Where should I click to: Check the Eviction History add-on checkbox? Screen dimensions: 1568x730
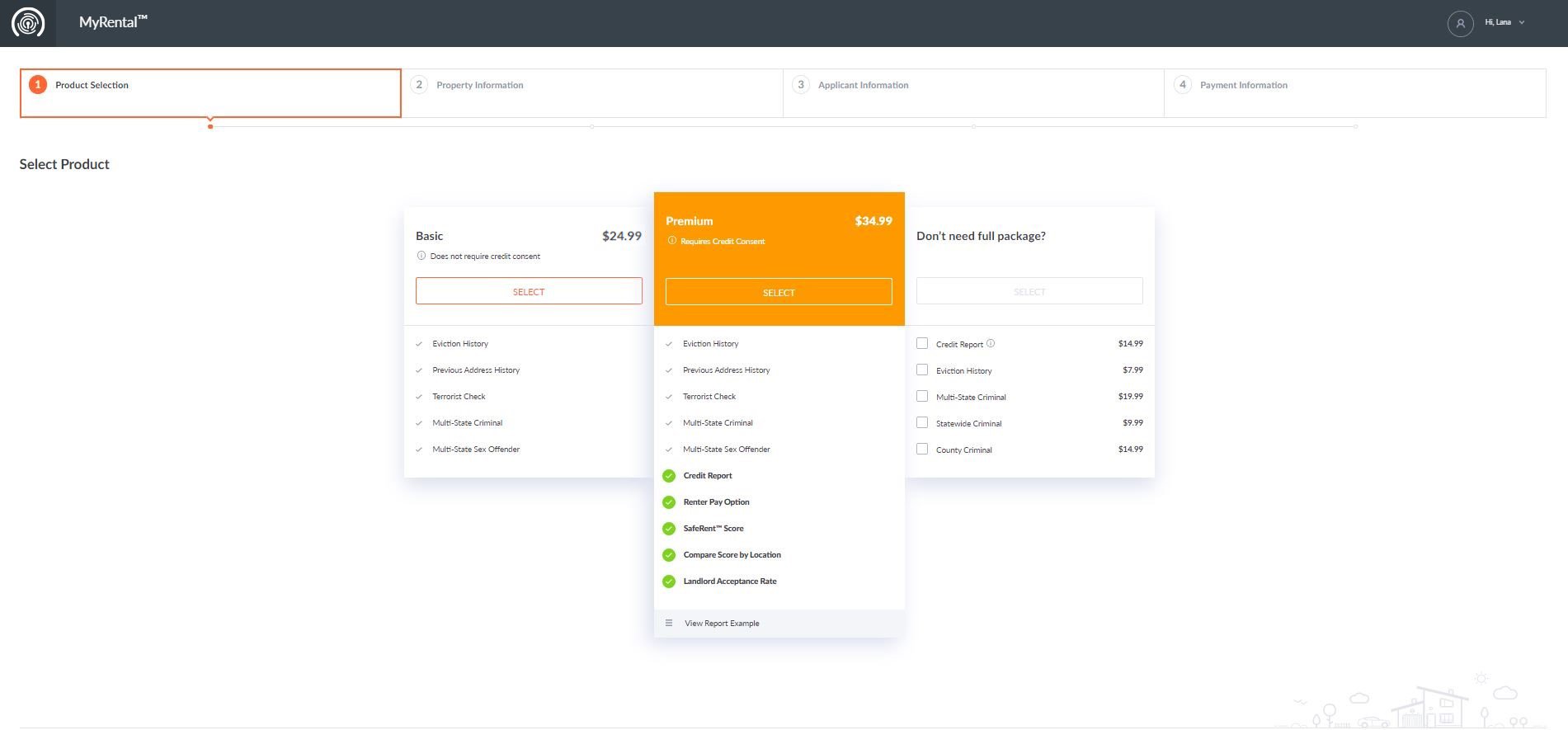922,370
